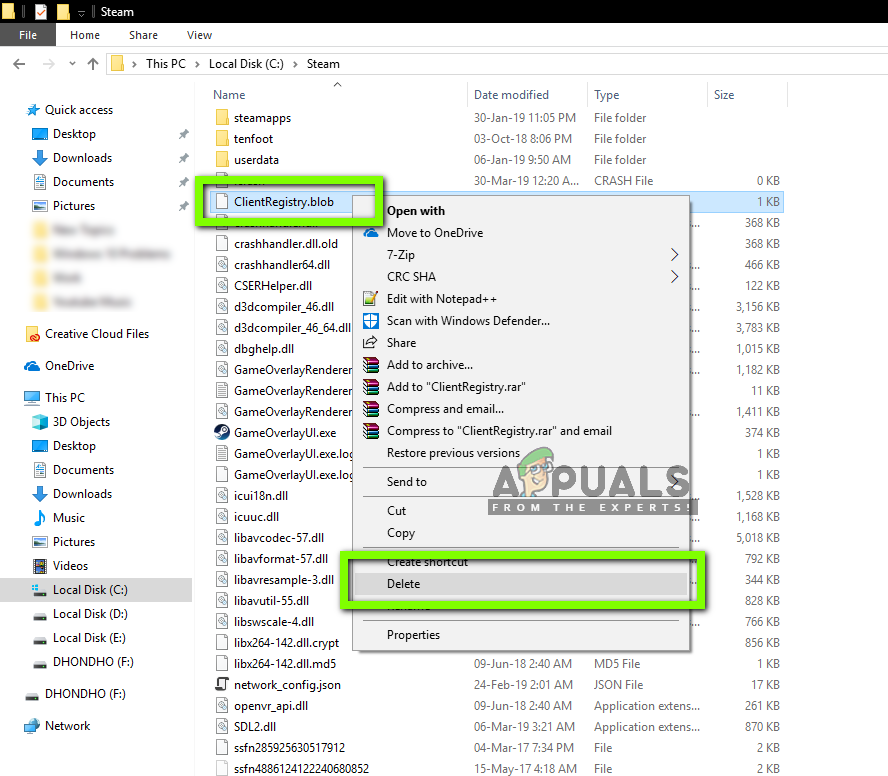Switch to the Share ribbon tab

[143, 35]
